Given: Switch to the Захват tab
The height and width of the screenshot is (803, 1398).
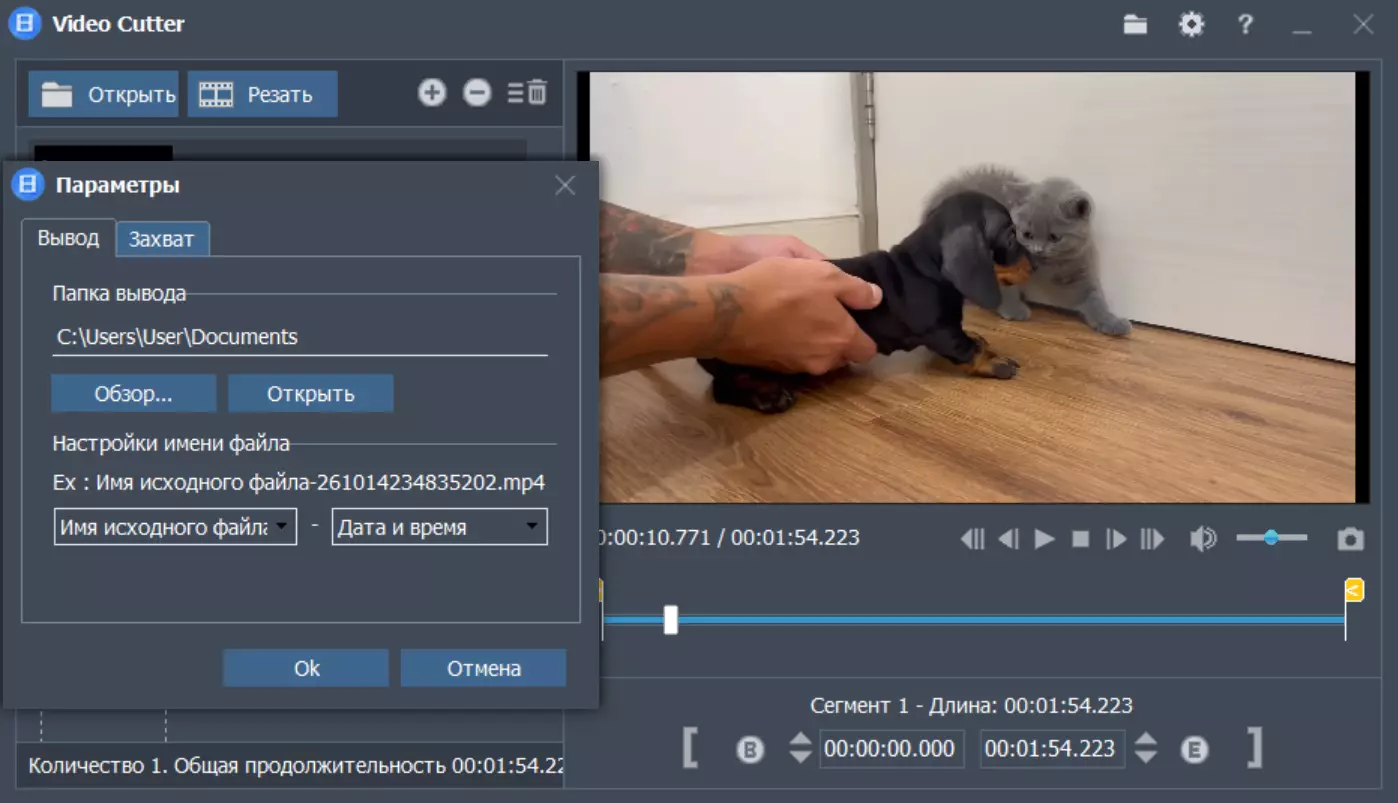Looking at the screenshot, I should pyautogui.click(x=162, y=239).
